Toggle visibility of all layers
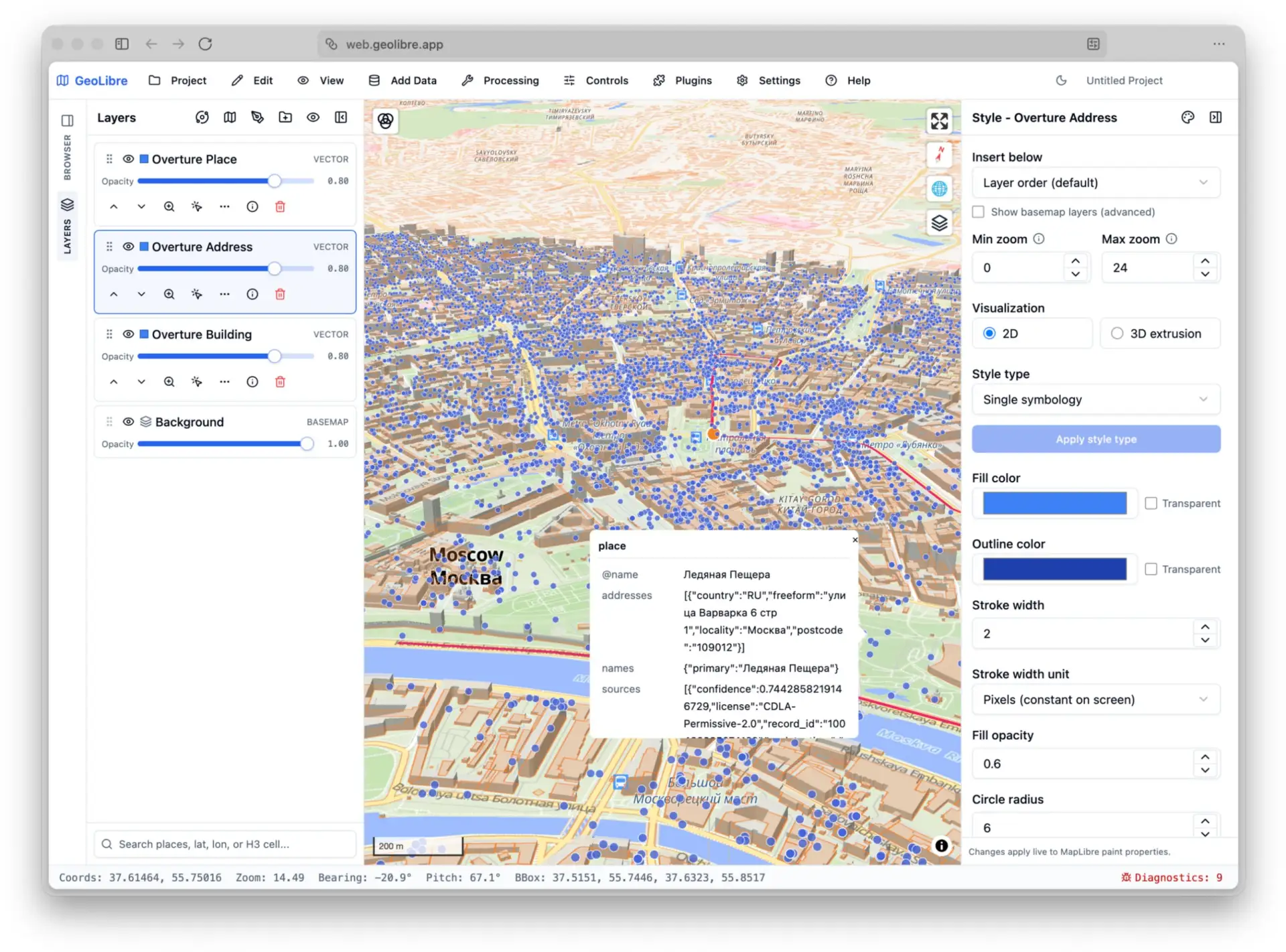Image resolution: width=1286 pixels, height=952 pixels. [313, 118]
